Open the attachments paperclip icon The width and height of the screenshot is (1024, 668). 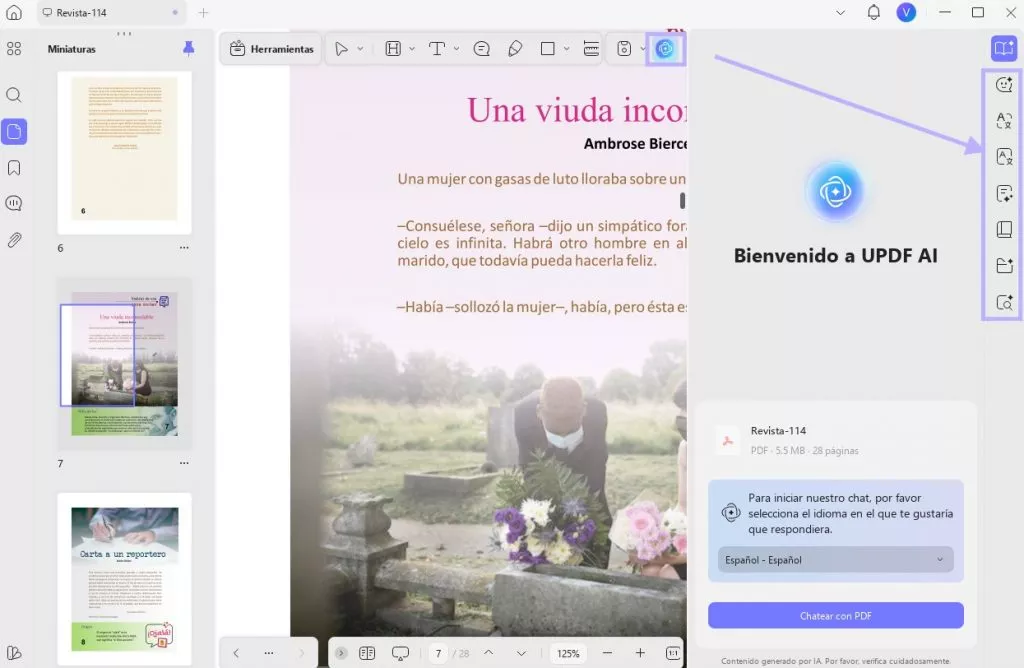tap(14, 240)
